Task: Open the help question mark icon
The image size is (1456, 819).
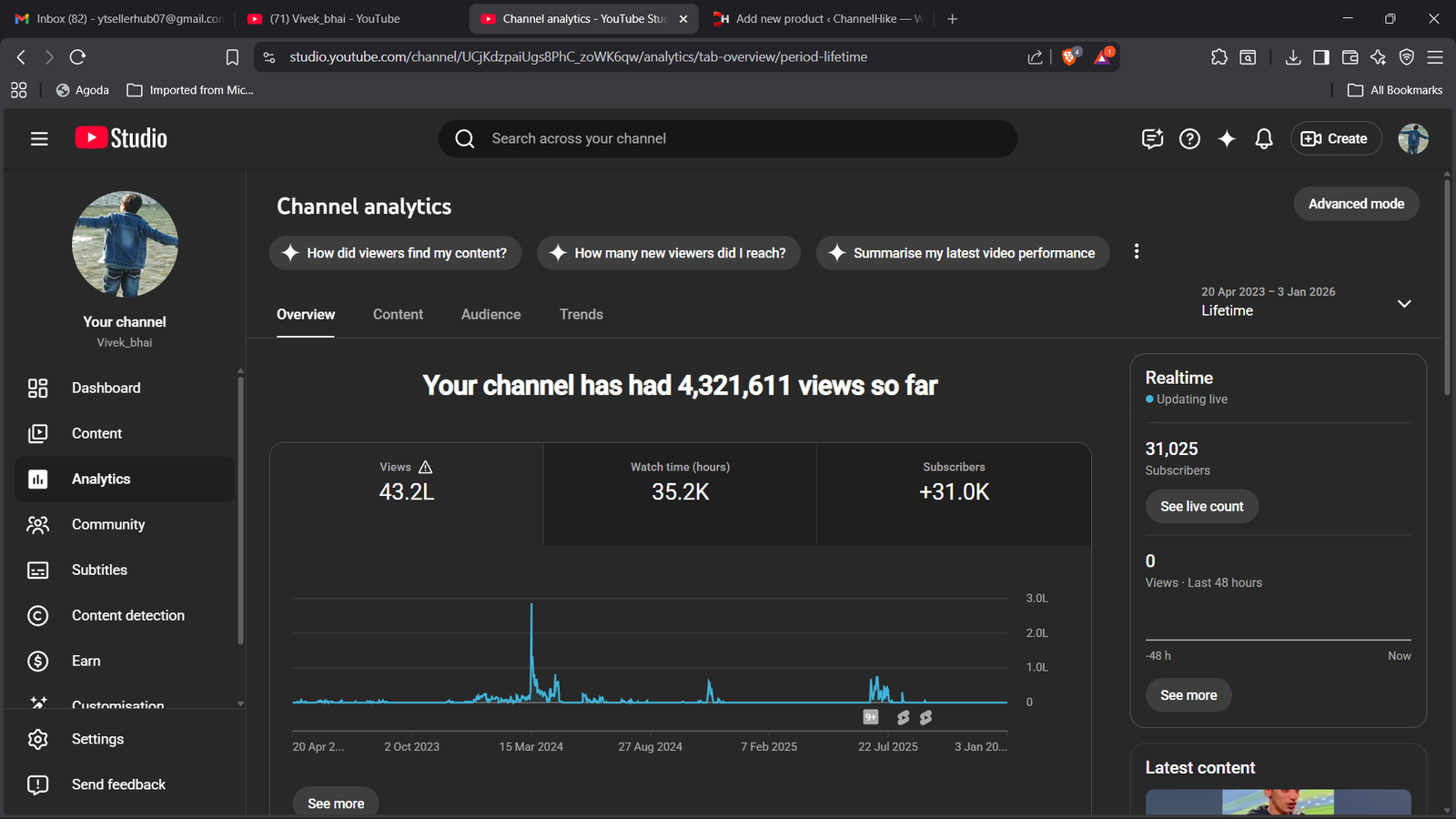Action: (1189, 138)
